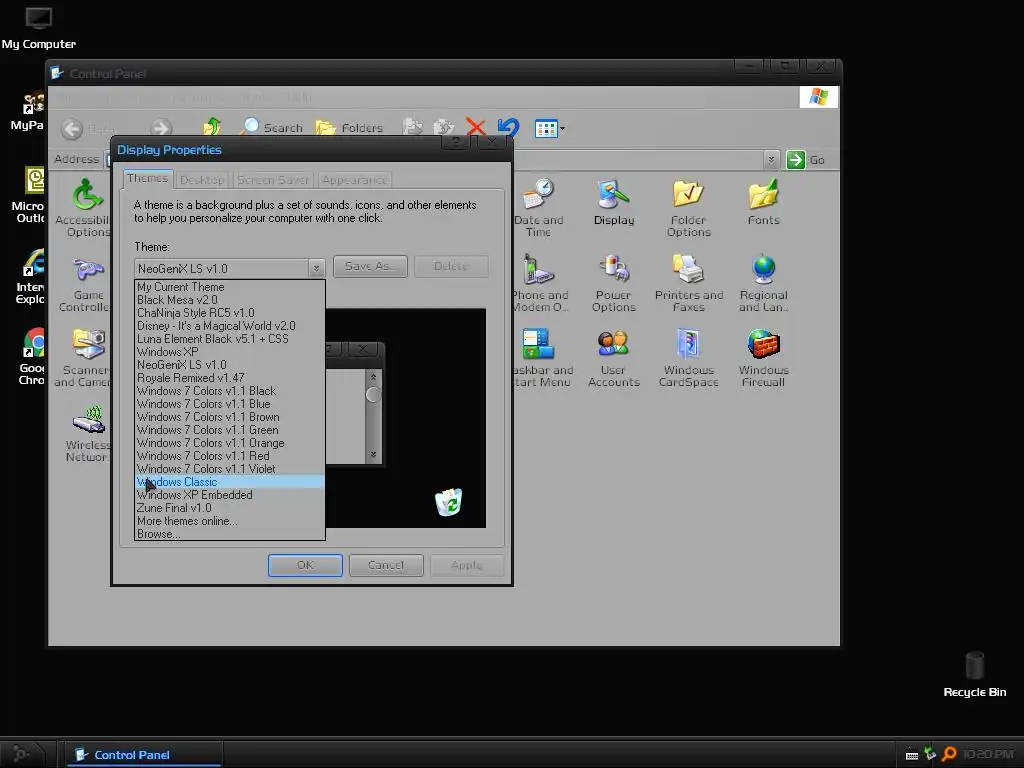Open My Computer desktop icon

(x=39, y=27)
